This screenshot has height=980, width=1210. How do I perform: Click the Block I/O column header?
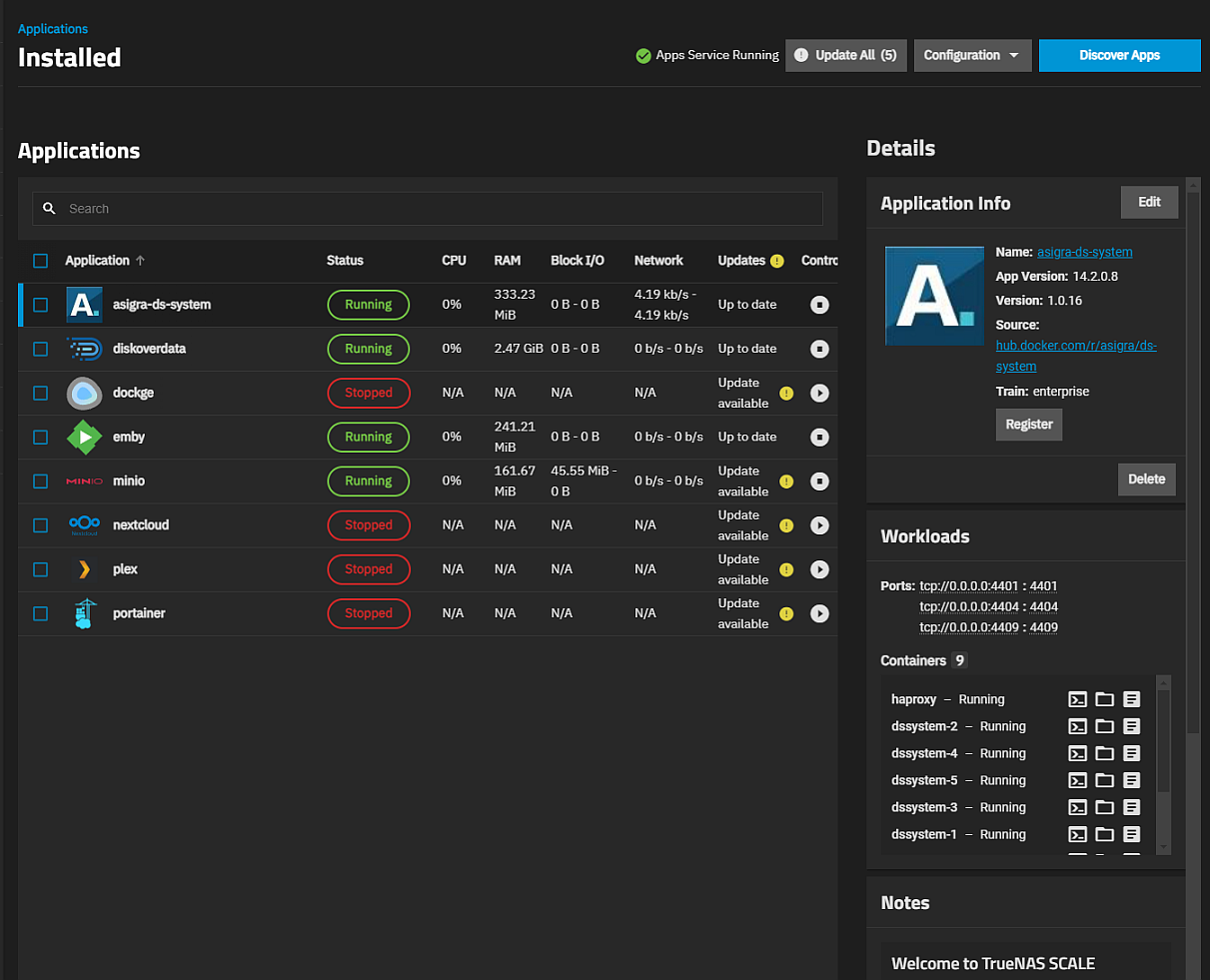click(578, 261)
